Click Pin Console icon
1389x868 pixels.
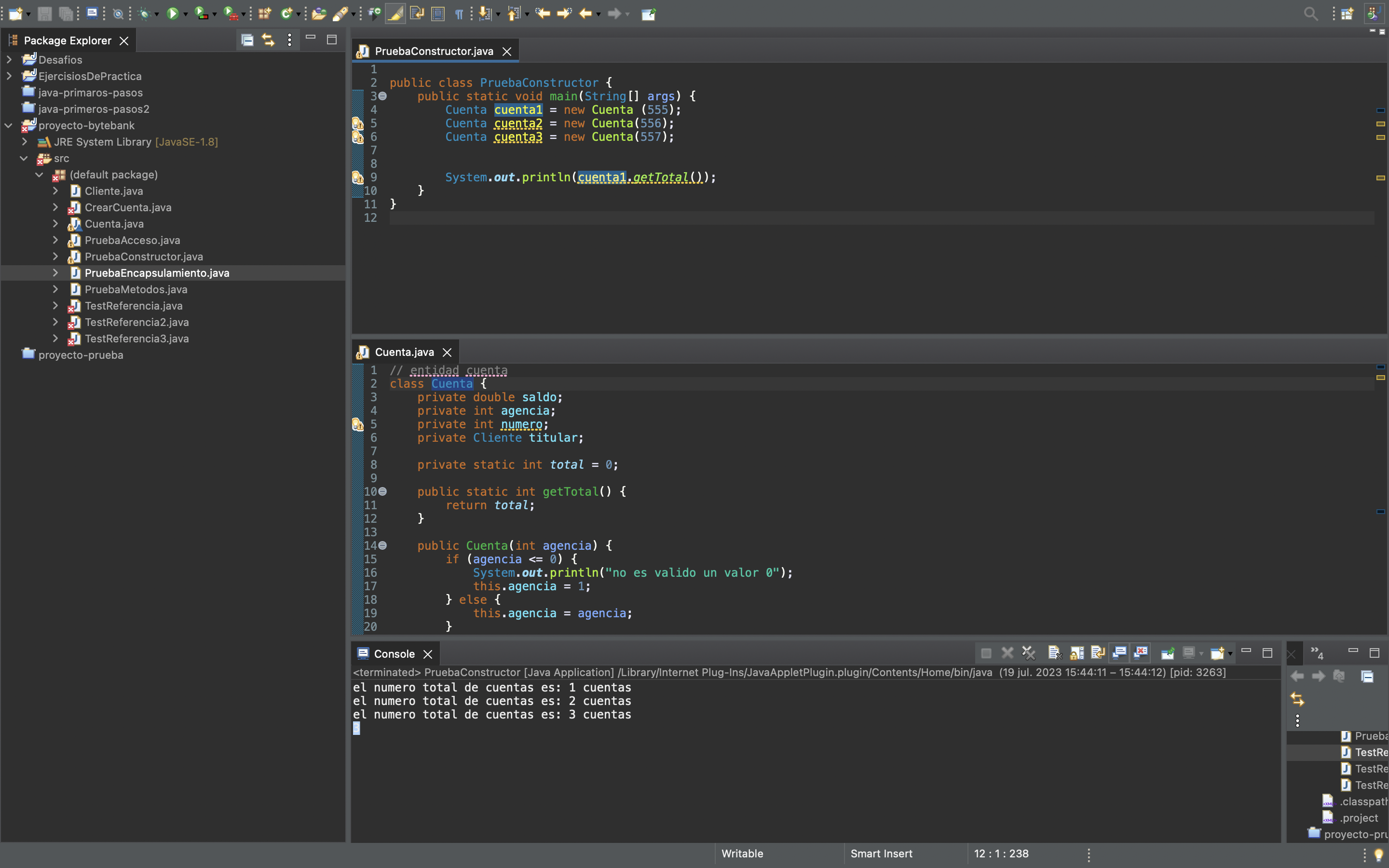(x=1168, y=653)
